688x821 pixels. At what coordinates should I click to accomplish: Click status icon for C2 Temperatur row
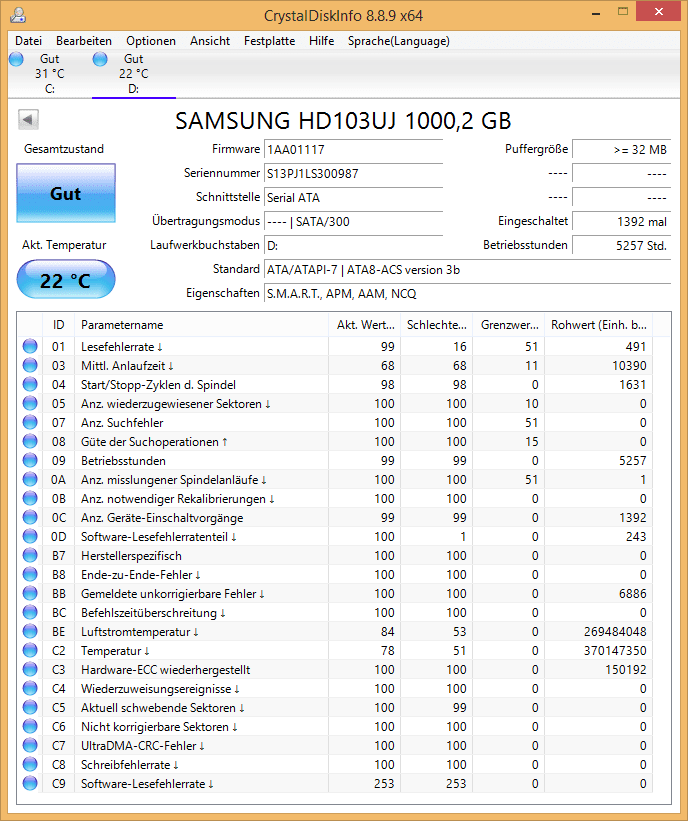30,651
